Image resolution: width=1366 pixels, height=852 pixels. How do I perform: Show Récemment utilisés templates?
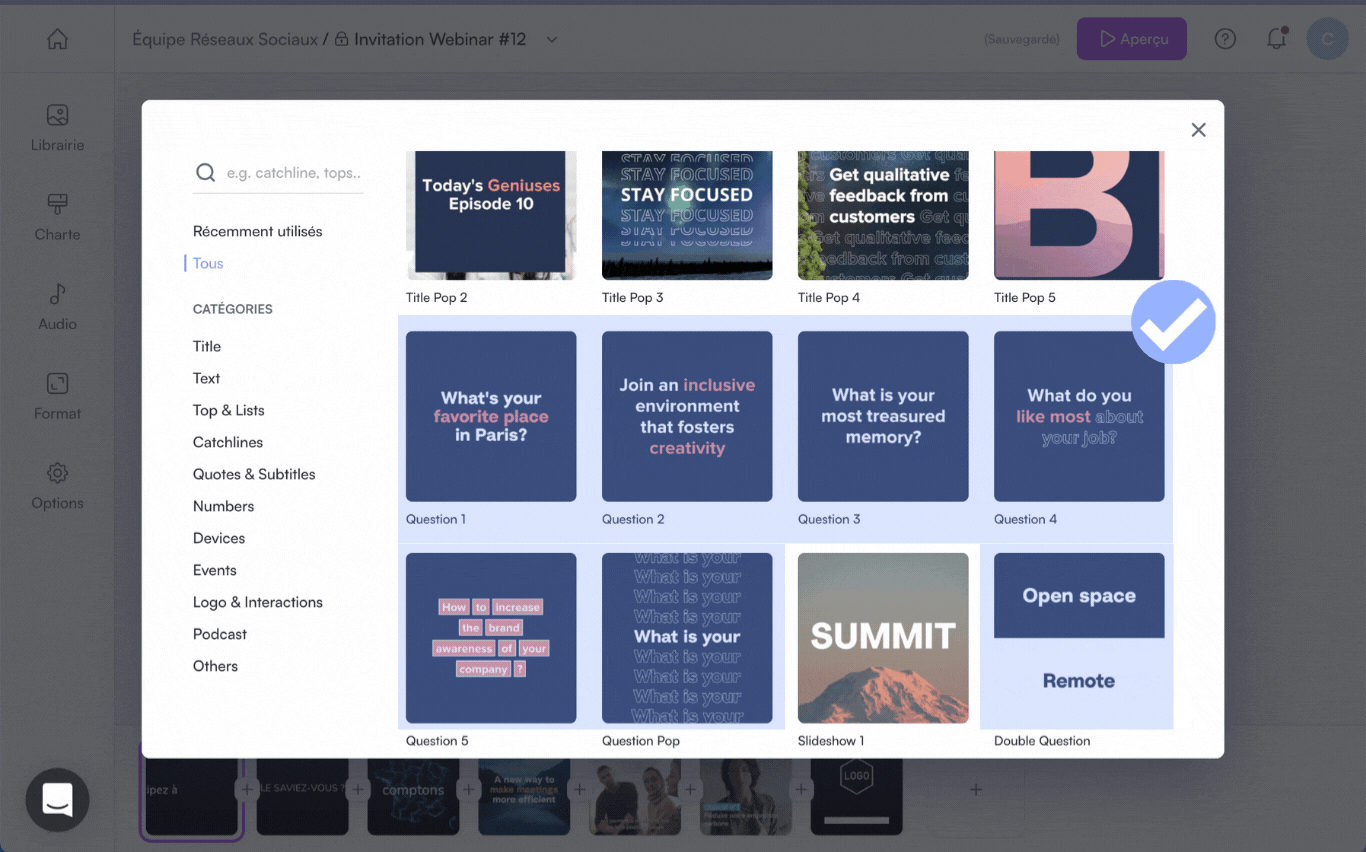point(257,231)
